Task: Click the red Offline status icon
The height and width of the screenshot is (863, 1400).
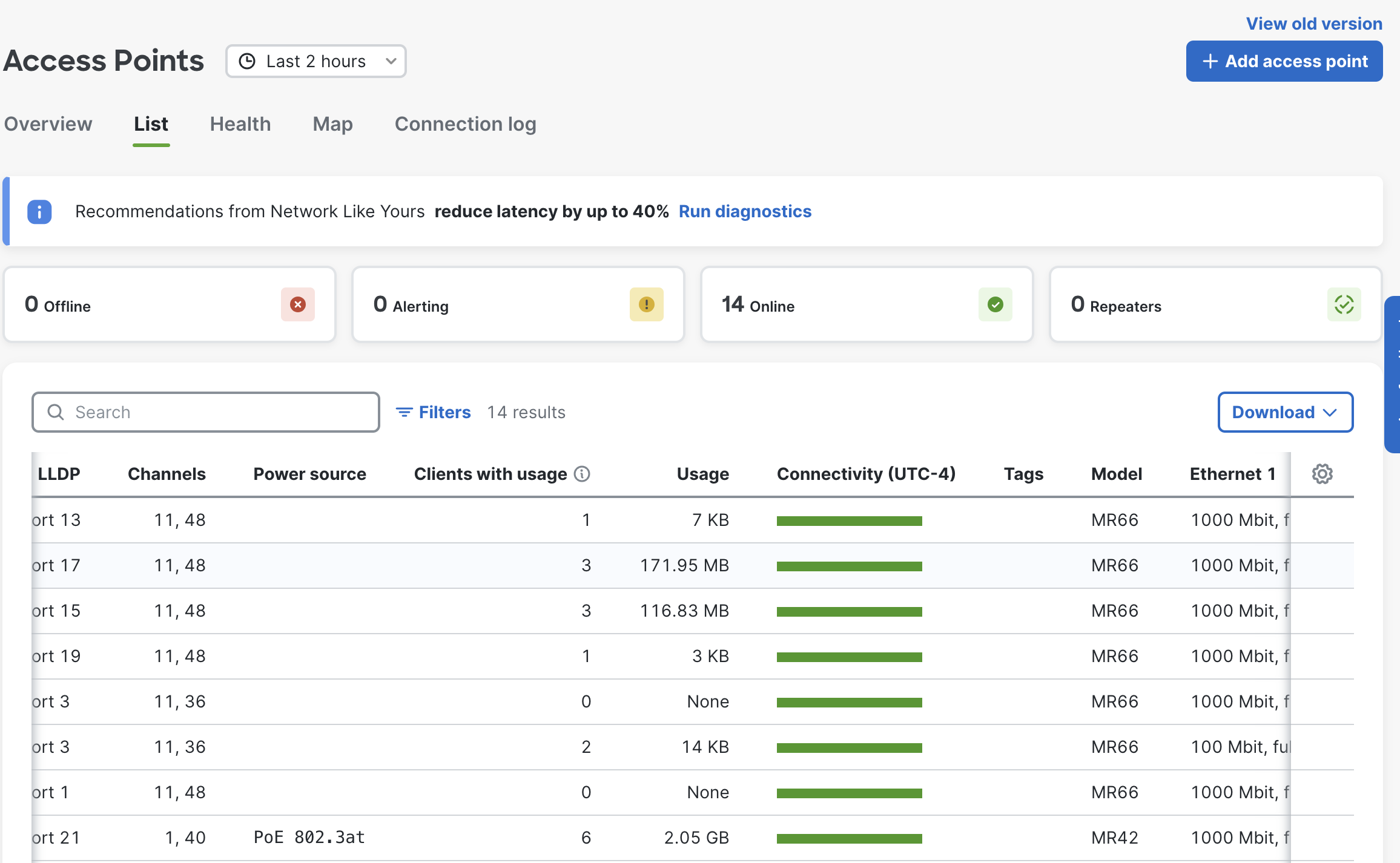Action: [x=297, y=304]
